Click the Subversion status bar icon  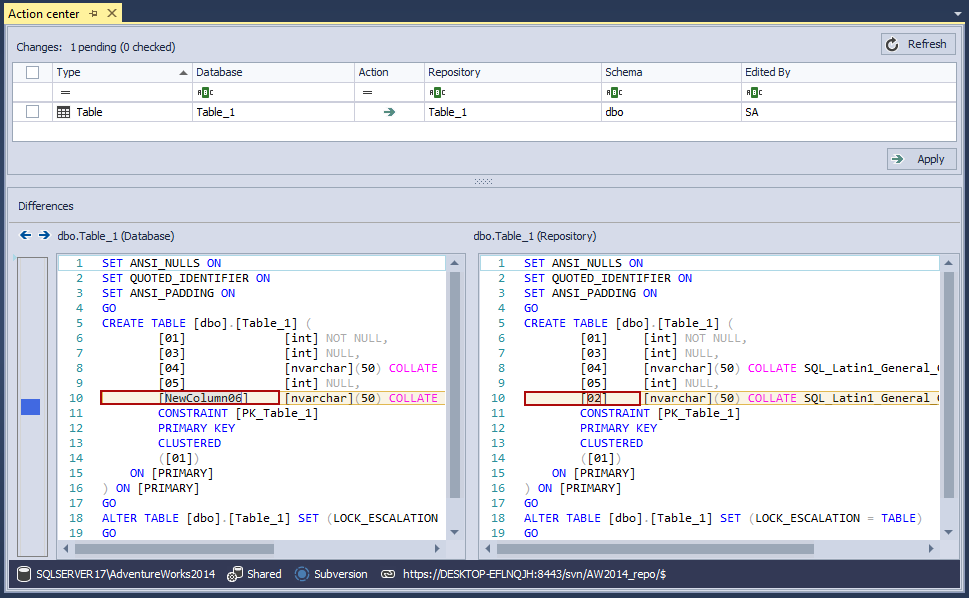302,574
